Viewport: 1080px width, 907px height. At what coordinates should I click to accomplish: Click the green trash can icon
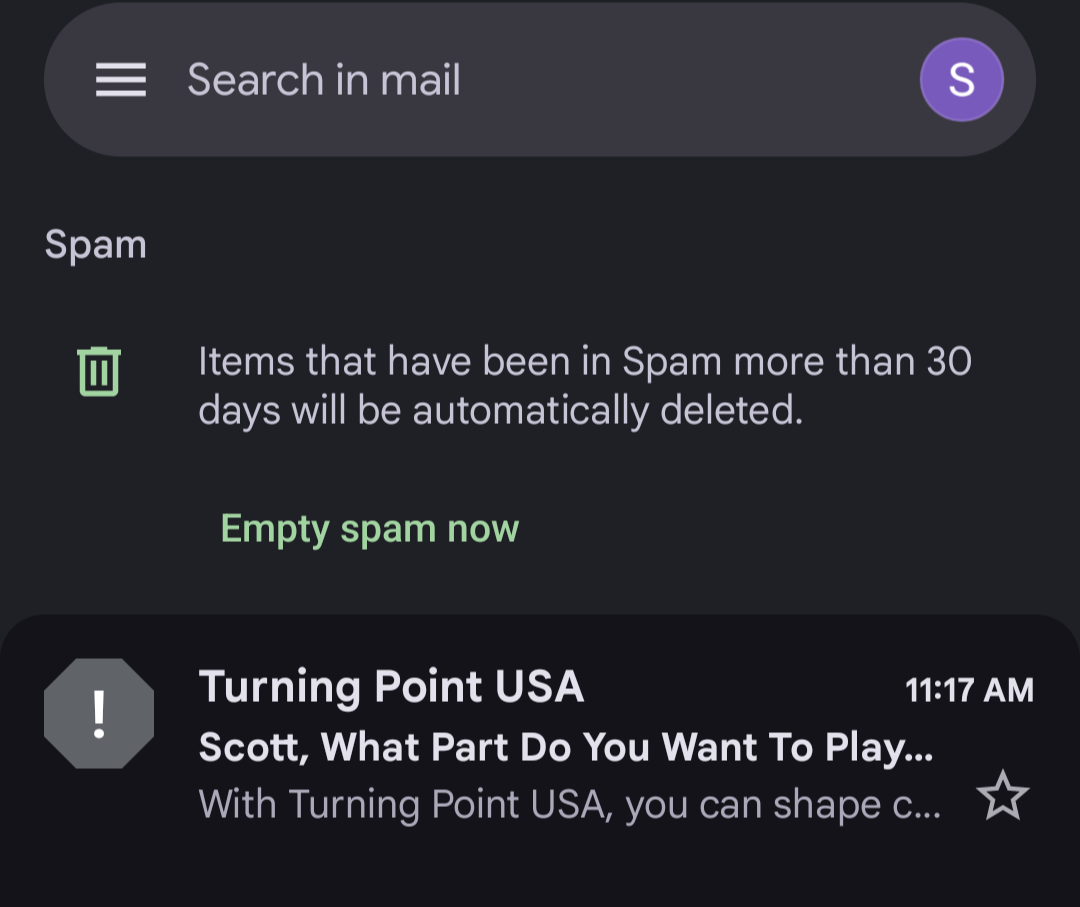tap(99, 372)
